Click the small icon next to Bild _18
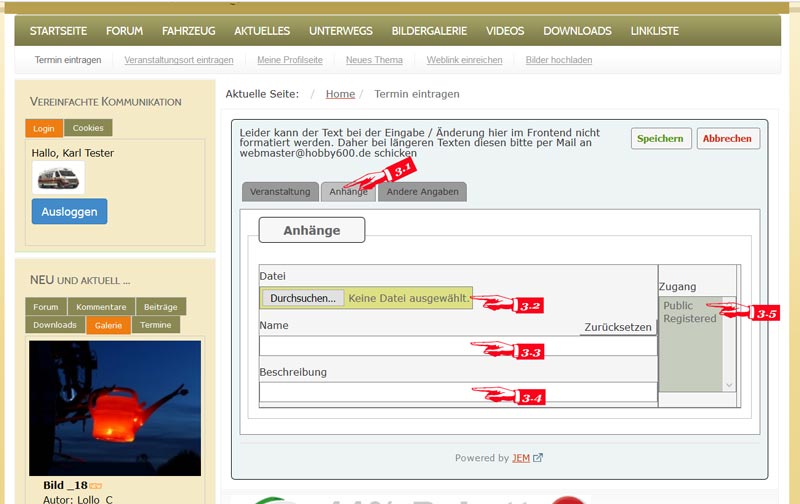 [x=96, y=486]
